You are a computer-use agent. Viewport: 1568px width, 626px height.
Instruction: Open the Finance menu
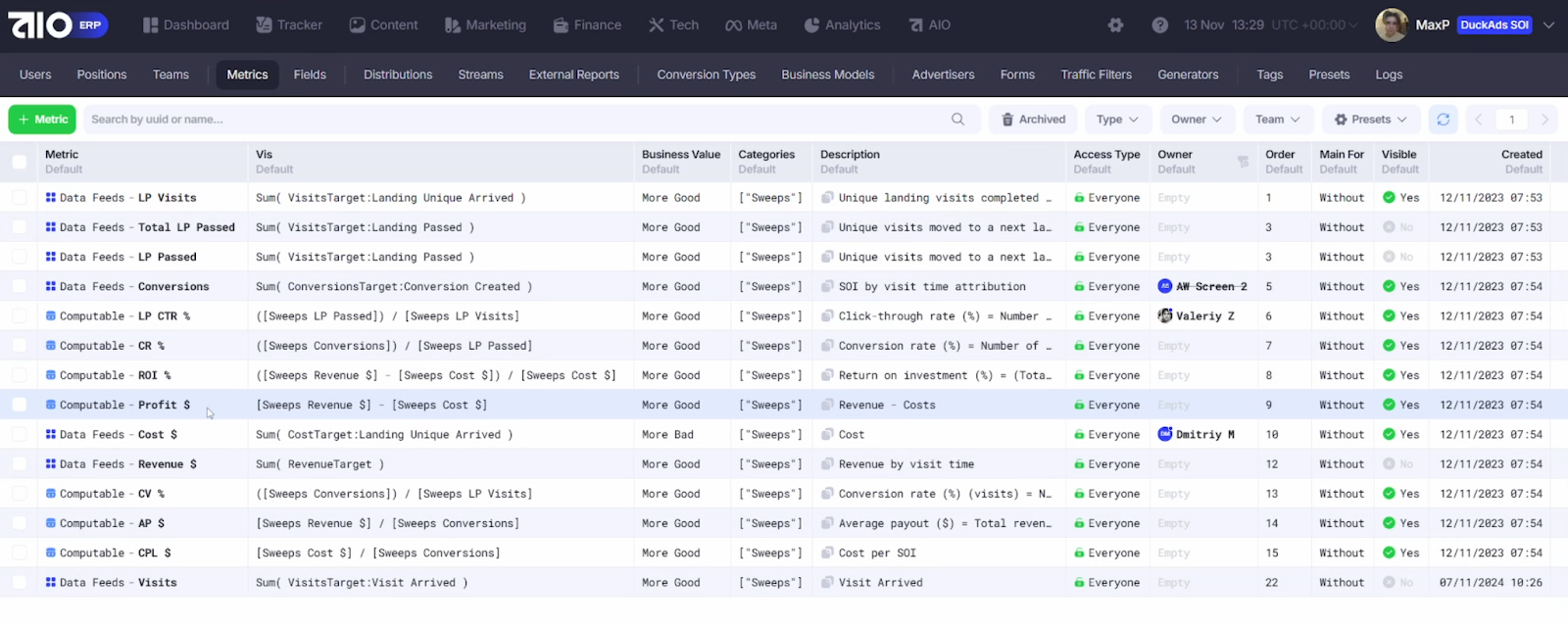(587, 25)
